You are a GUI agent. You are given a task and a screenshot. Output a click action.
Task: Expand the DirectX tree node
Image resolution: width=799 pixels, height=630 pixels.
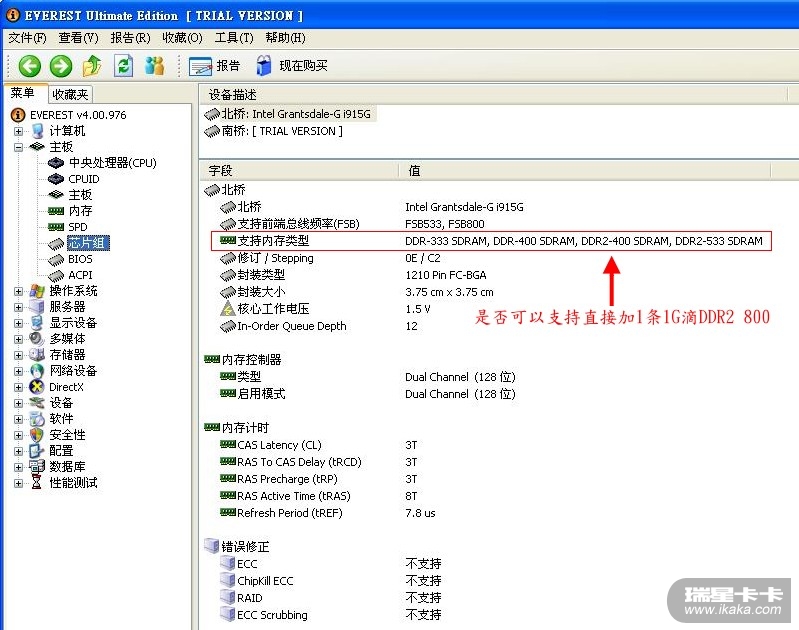18,387
